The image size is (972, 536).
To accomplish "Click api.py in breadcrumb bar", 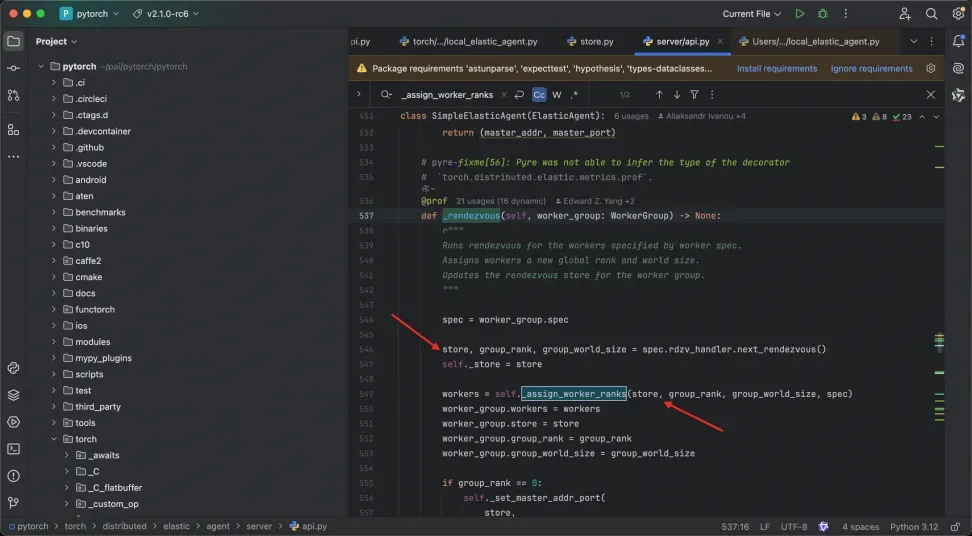I will tap(308, 526).
